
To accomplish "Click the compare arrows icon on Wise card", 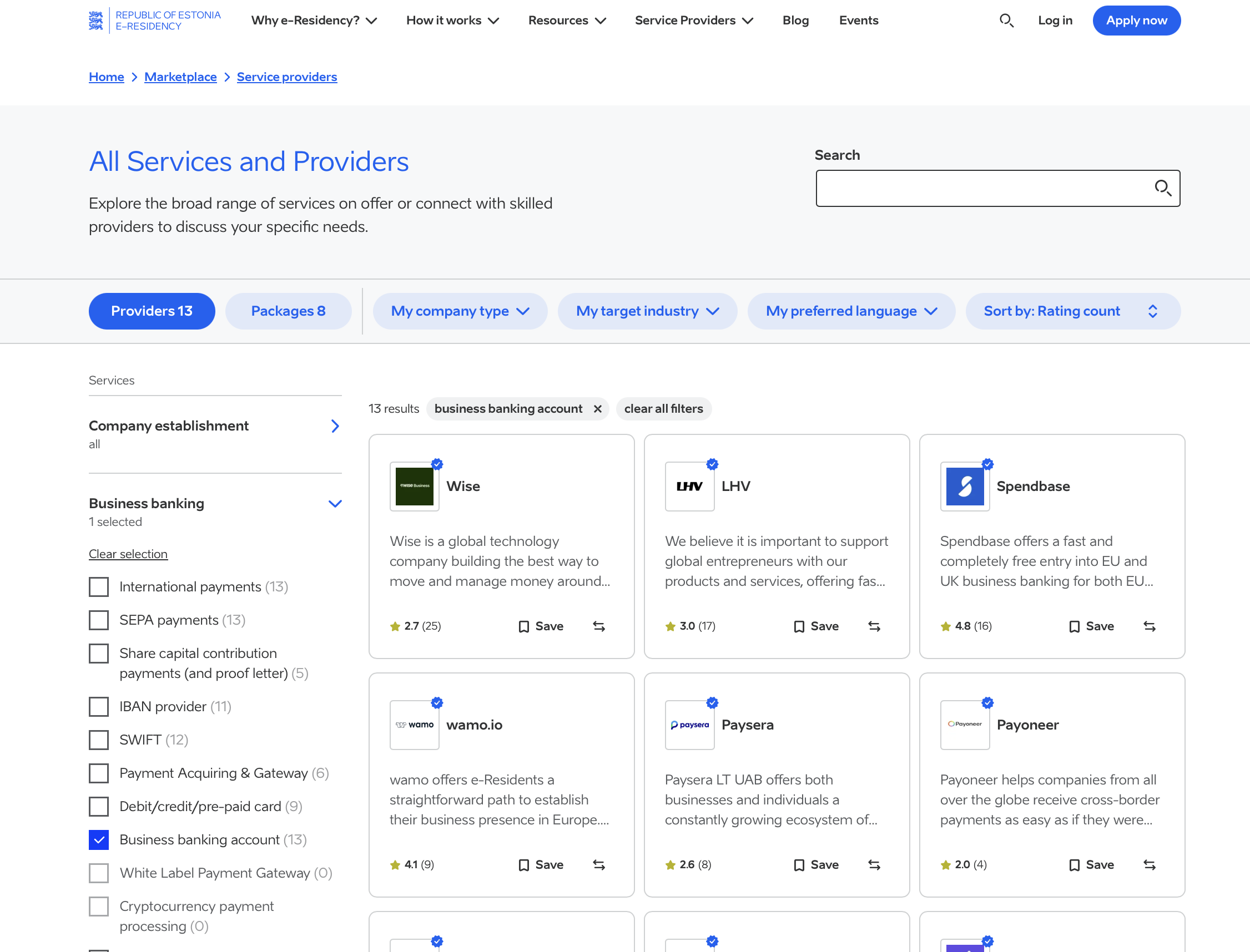I will click(x=599, y=626).
